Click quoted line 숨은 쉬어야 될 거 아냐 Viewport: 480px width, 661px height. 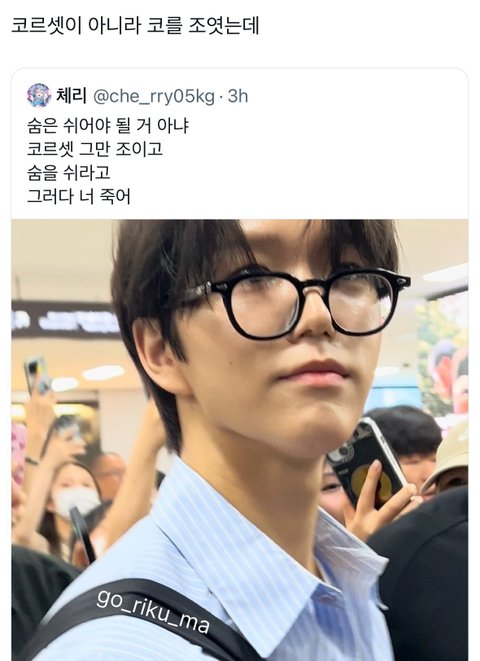tap(108, 126)
